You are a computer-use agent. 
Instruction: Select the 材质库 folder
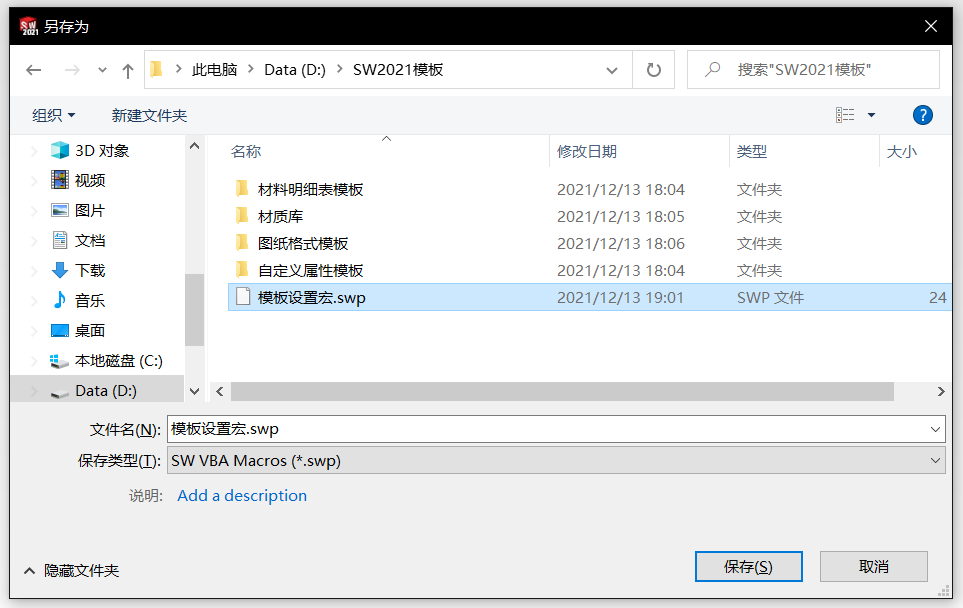(280, 216)
